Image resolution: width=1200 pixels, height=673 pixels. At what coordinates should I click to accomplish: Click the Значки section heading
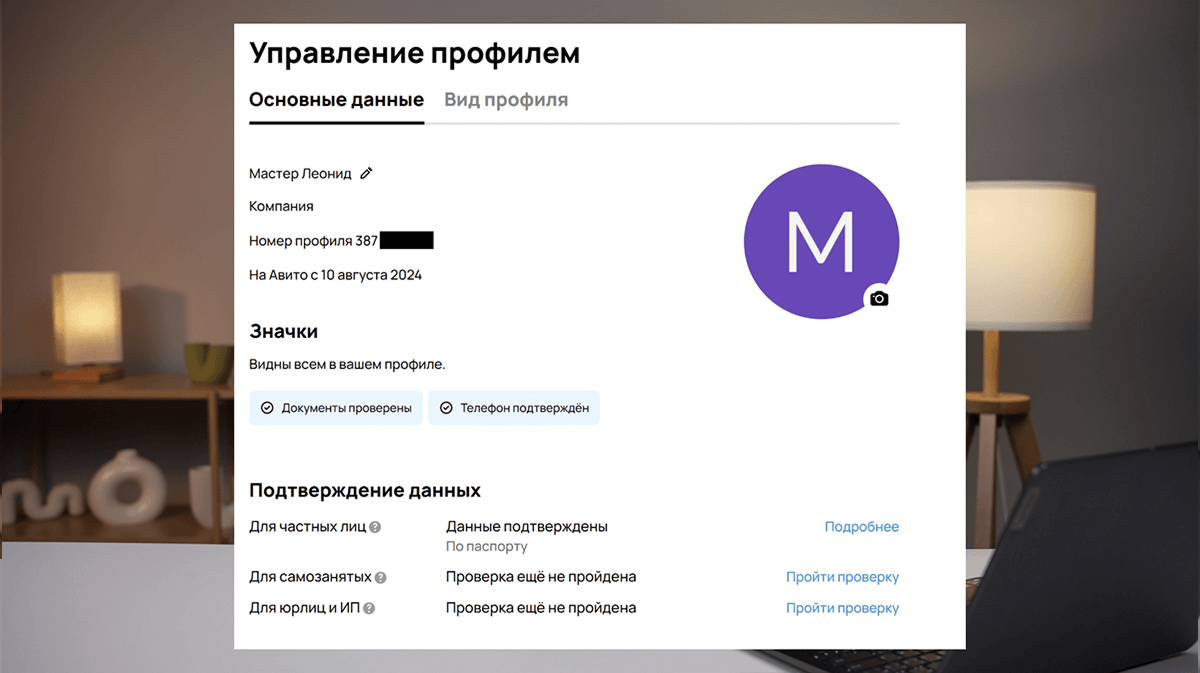tap(283, 331)
